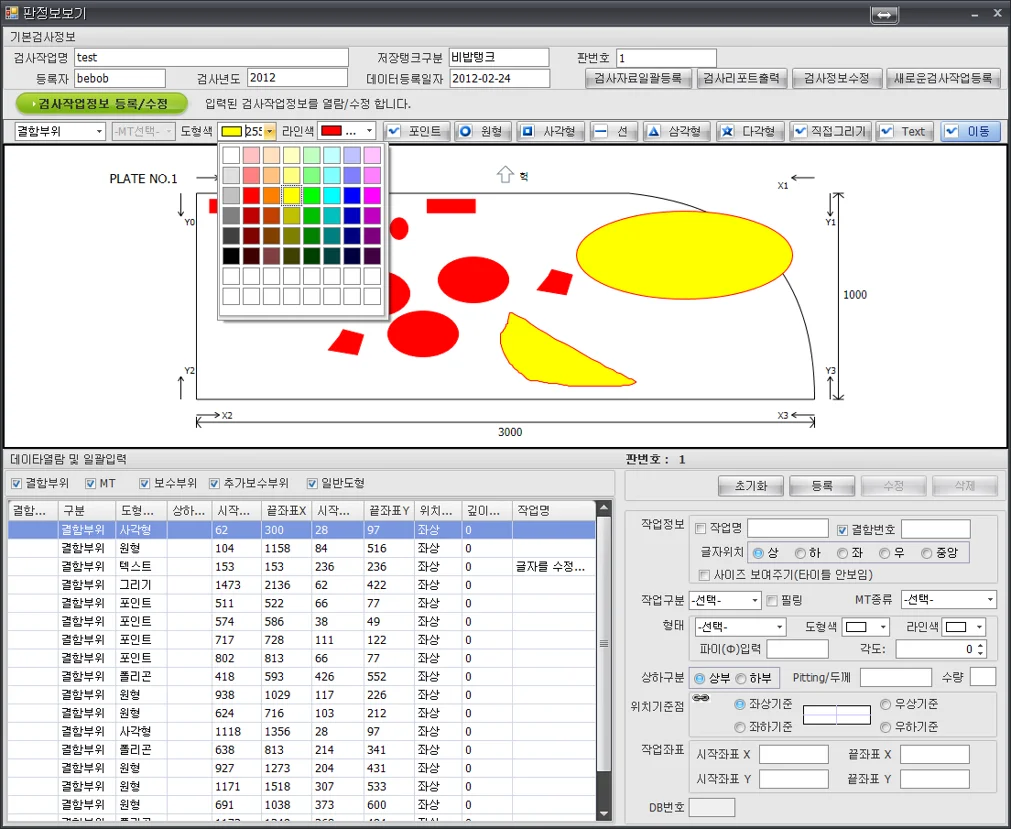Toggle the 일반도형 filter checkbox

pyautogui.click(x=312, y=483)
